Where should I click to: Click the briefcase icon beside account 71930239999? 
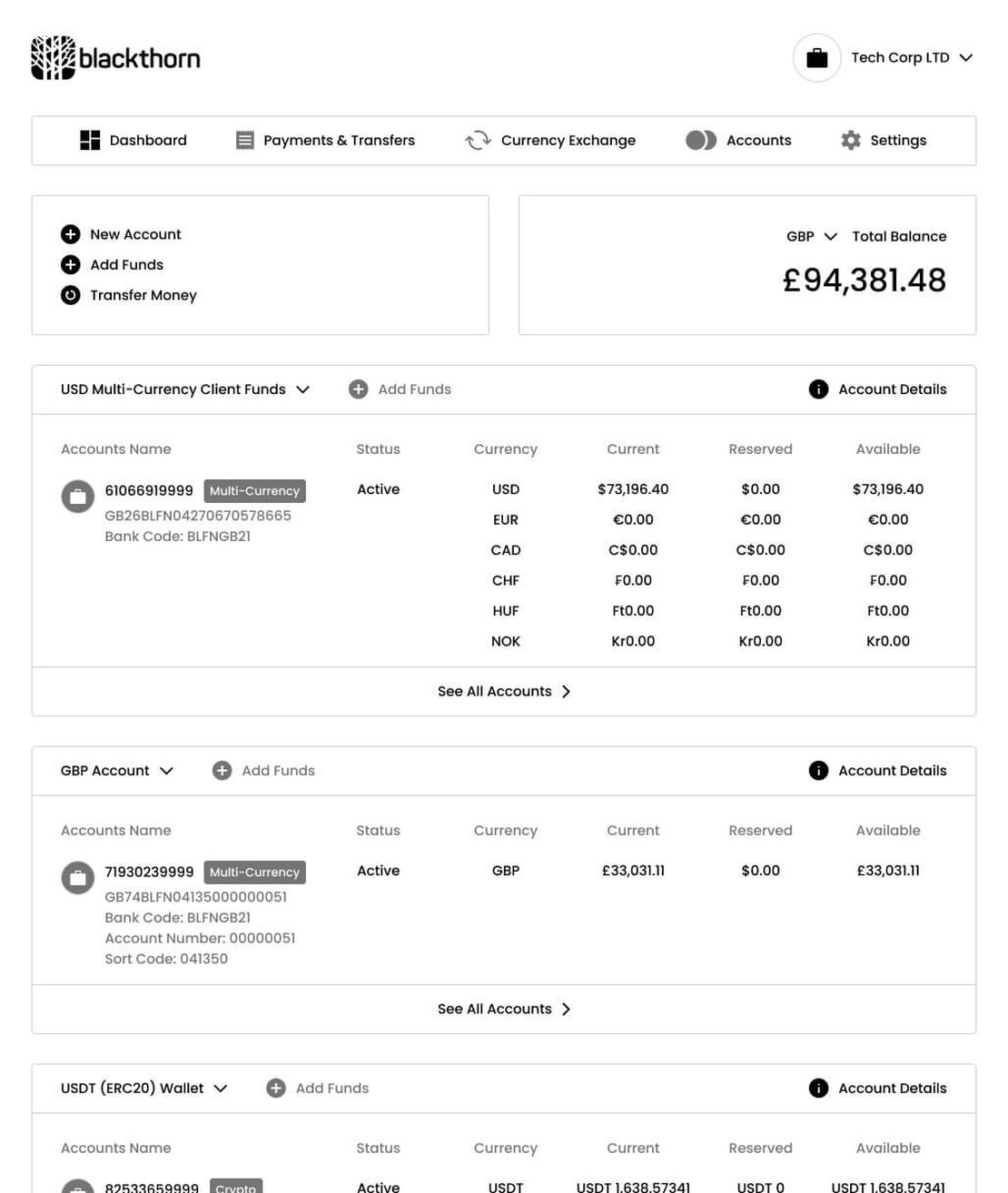point(78,878)
